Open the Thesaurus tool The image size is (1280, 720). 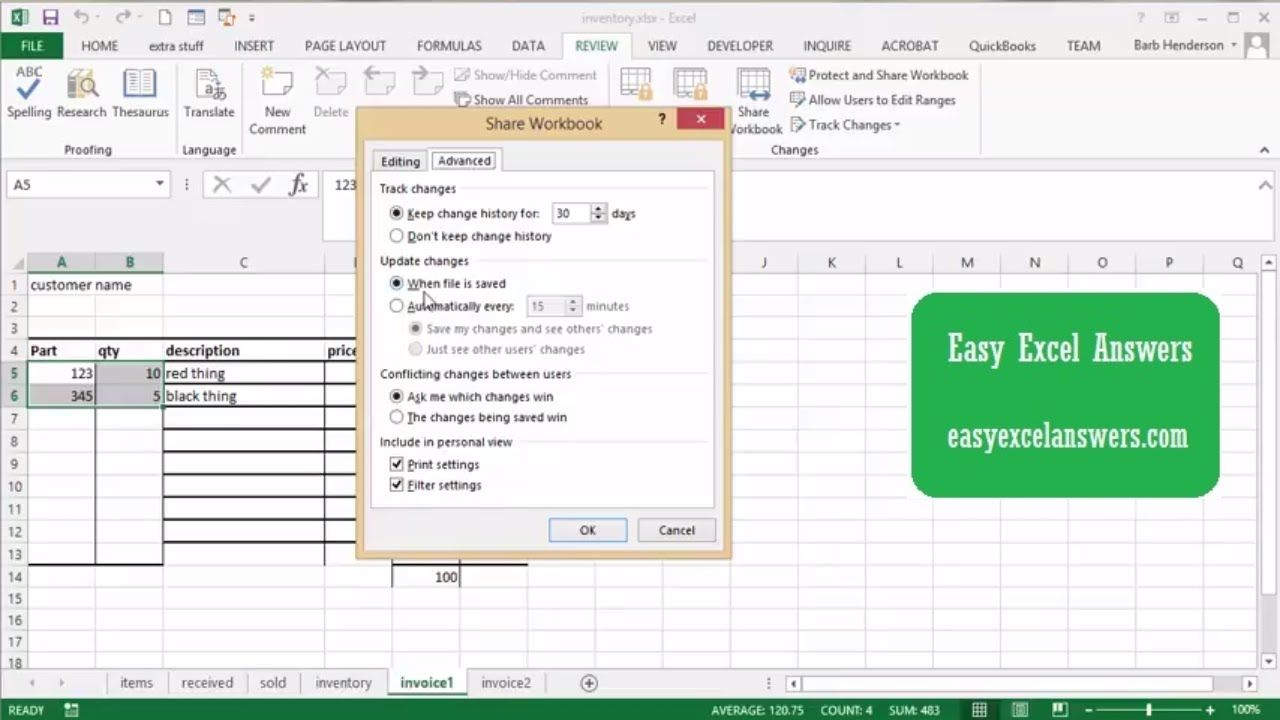coord(140,94)
